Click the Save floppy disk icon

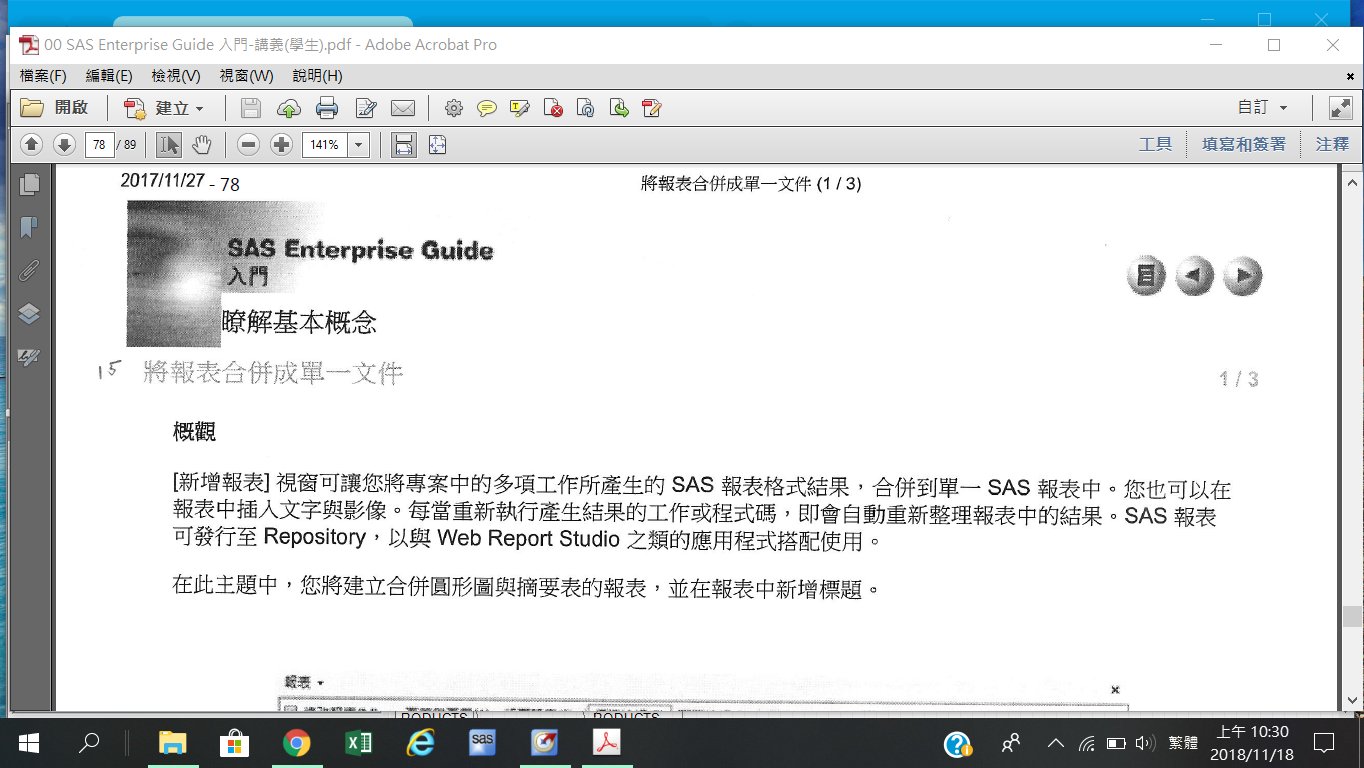point(251,108)
